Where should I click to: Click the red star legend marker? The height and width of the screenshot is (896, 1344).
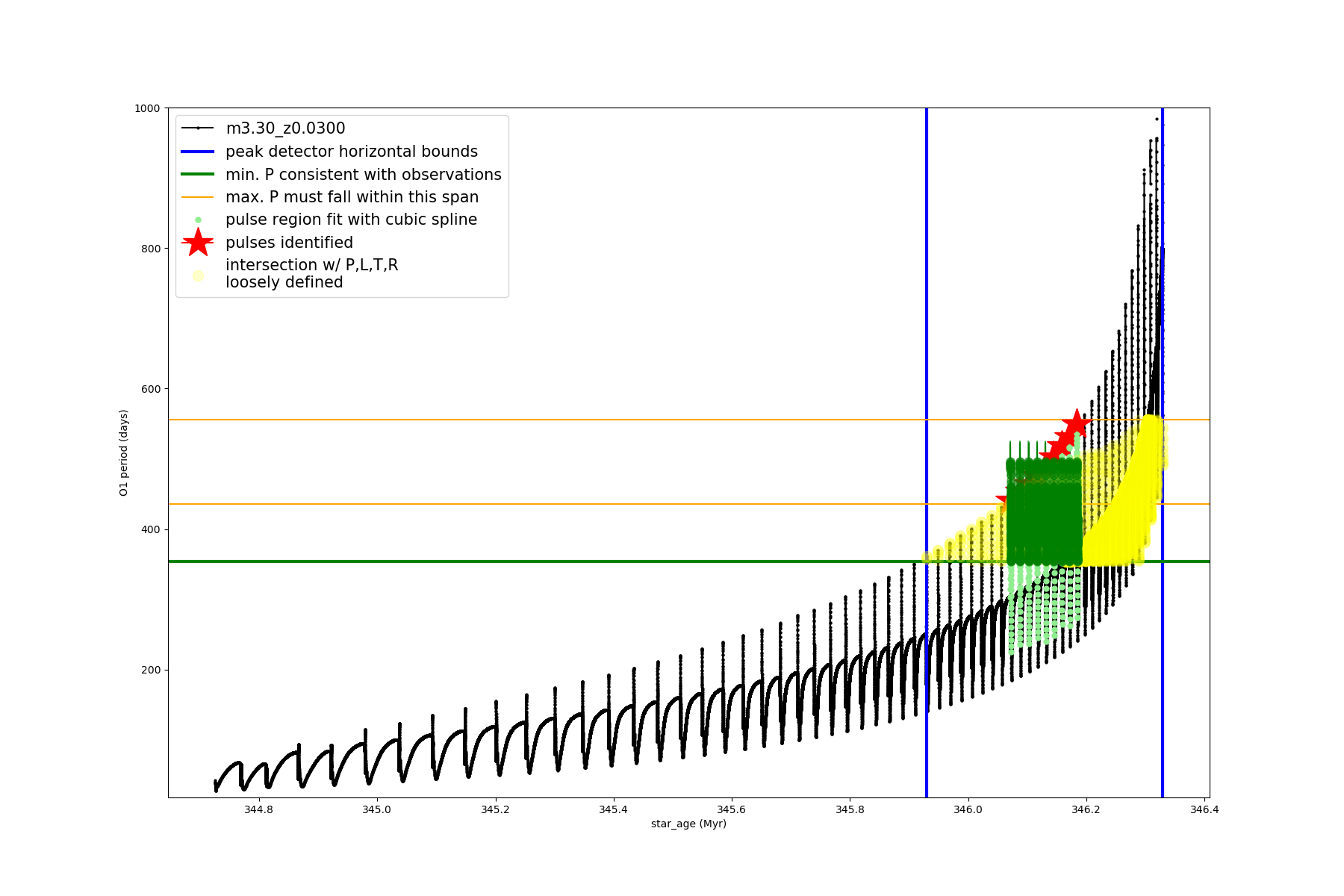[x=198, y=243]
